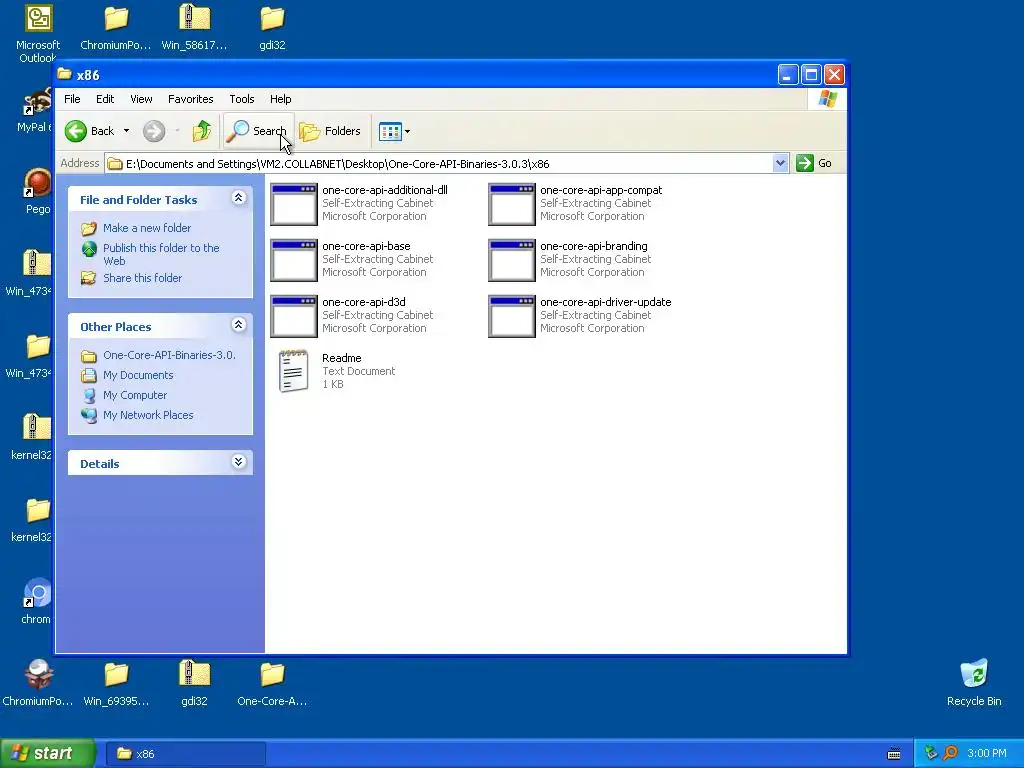
Task: Open the Views dropdown button
Action: coord(394,131)
